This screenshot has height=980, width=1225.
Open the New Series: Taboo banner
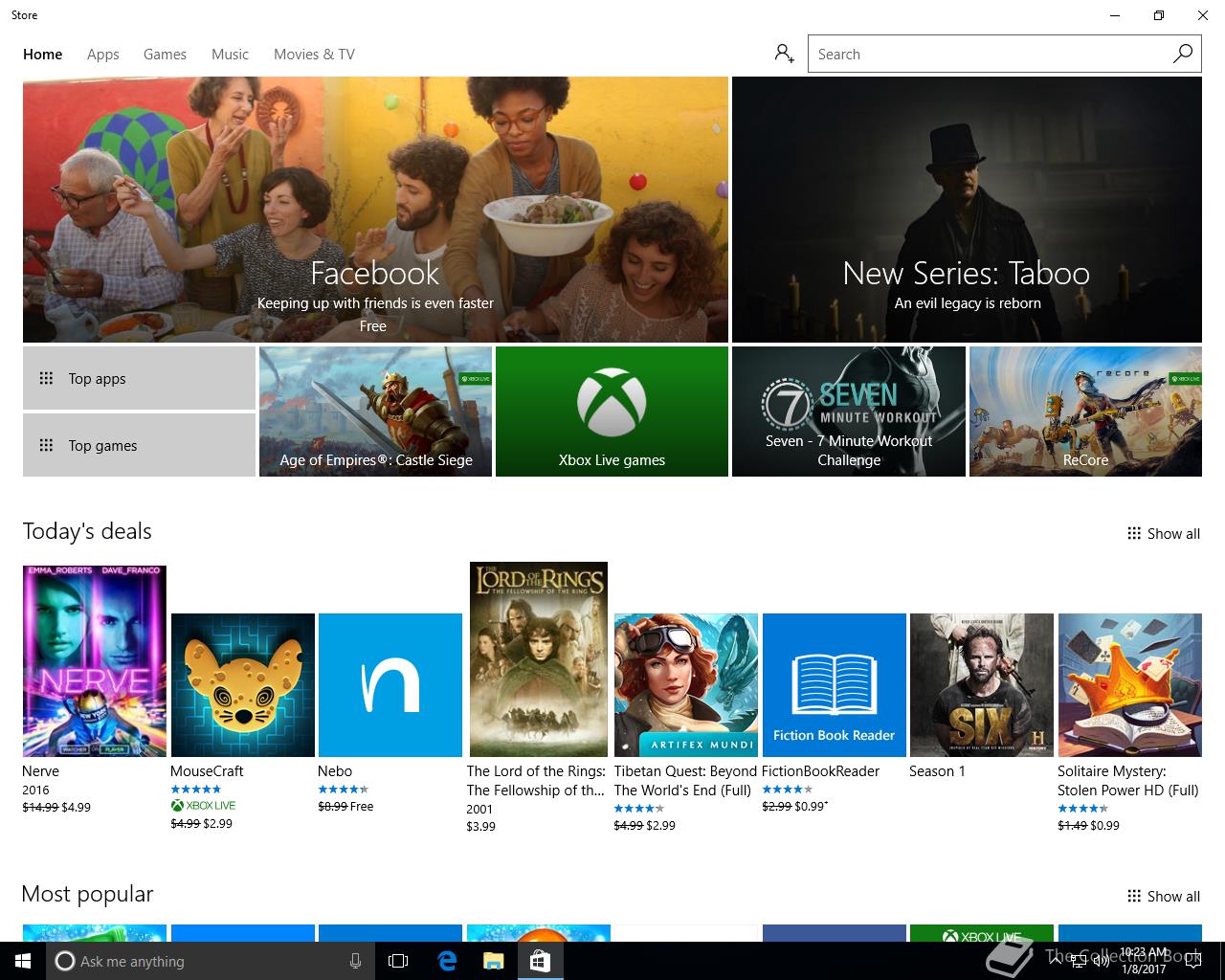(967, 210)
